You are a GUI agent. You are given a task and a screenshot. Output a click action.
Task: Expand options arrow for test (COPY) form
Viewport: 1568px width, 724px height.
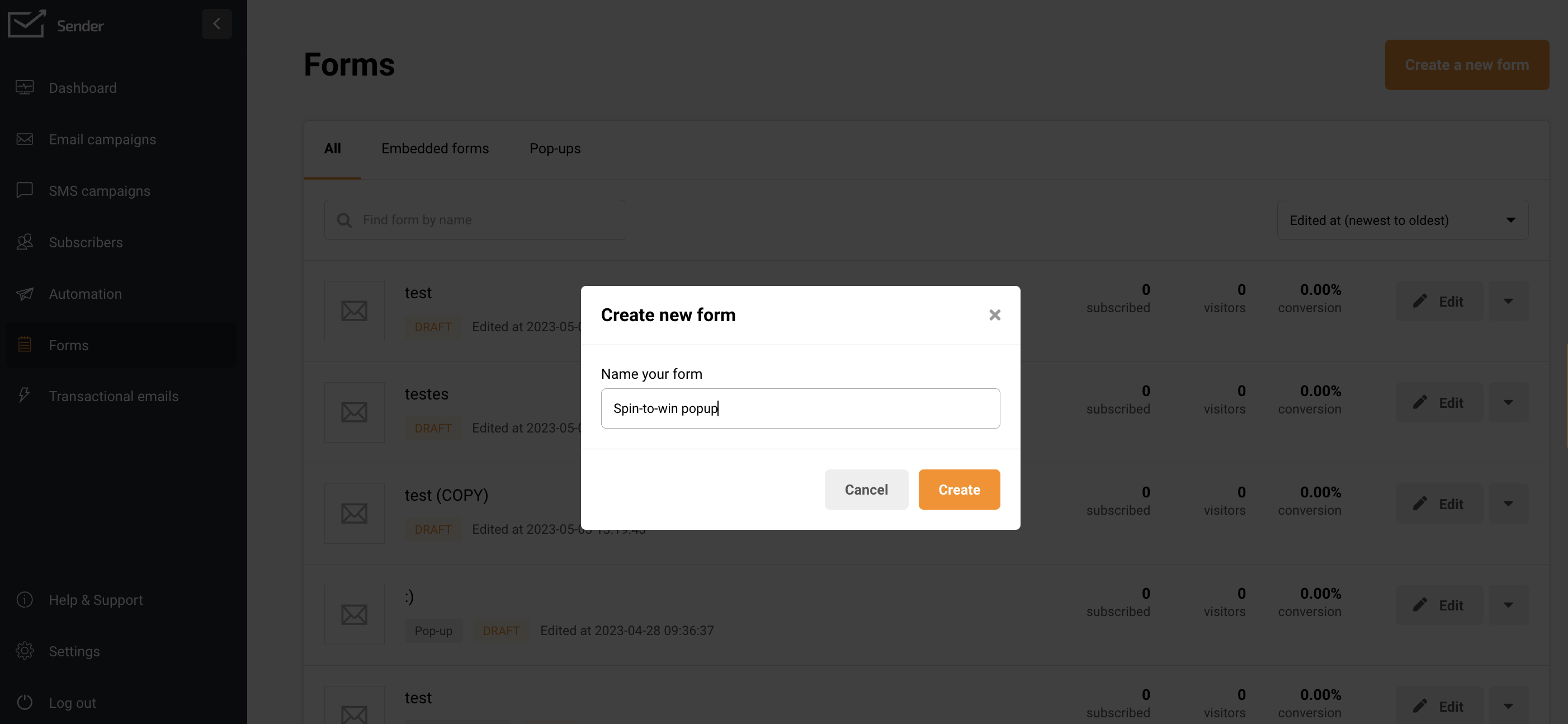[1508, 504]
